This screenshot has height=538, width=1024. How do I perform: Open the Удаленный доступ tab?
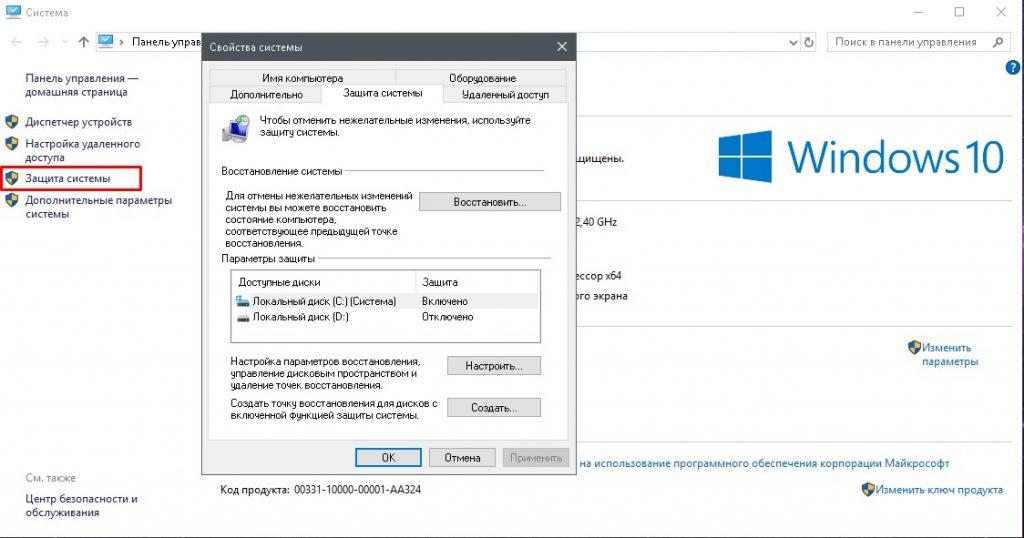pyautogui.click(x=505, y=95)
